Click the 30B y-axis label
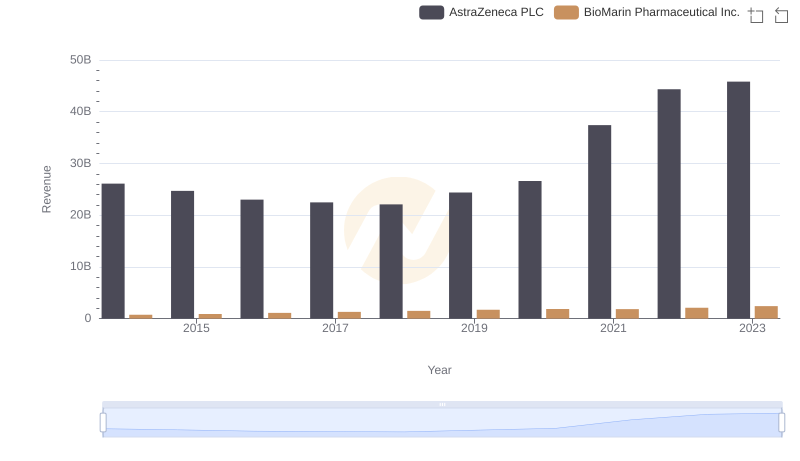This screenshot has height=461, width=800. 81,163
